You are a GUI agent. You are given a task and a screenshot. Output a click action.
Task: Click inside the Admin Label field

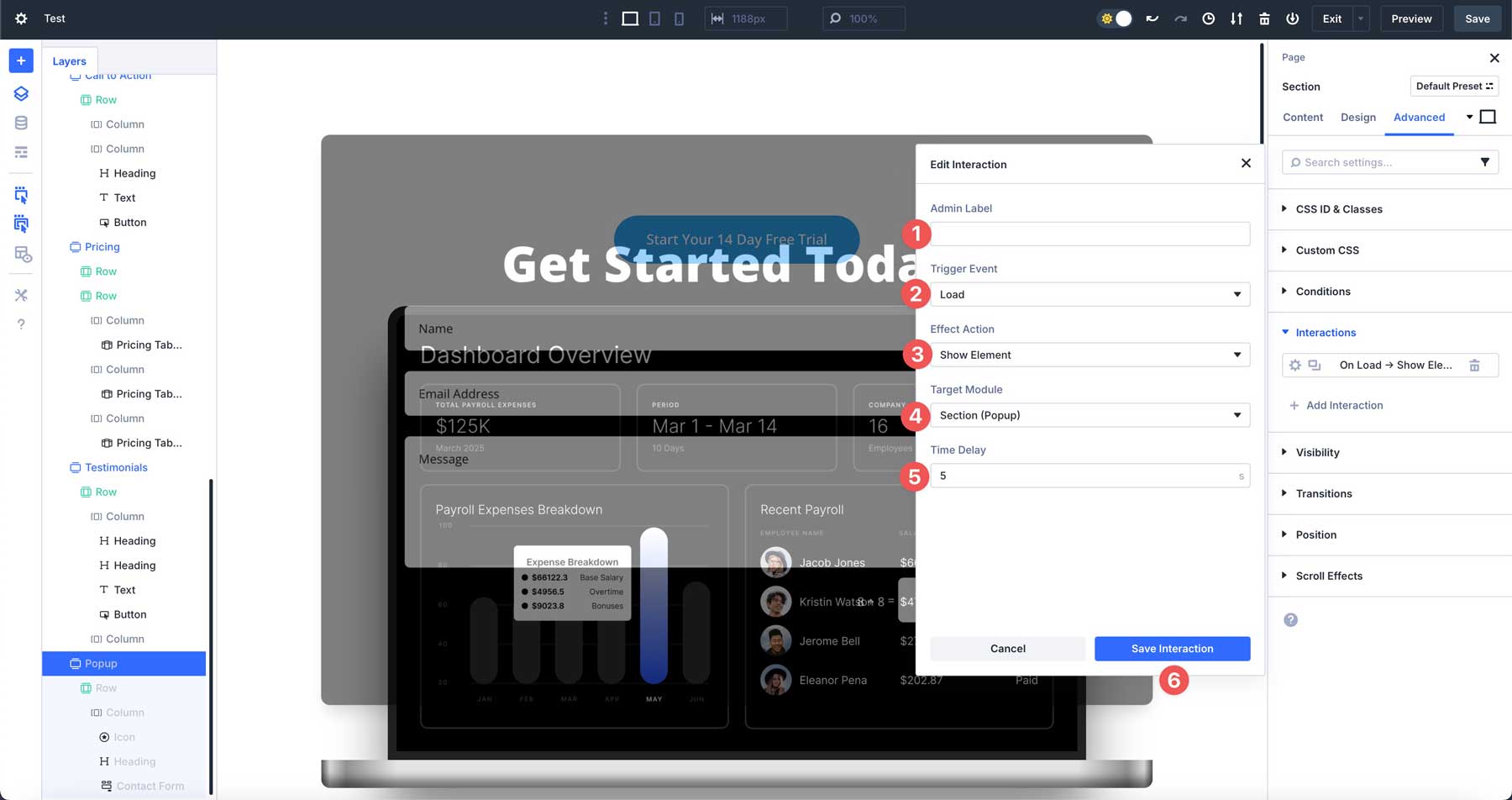tap(1089, 234)
